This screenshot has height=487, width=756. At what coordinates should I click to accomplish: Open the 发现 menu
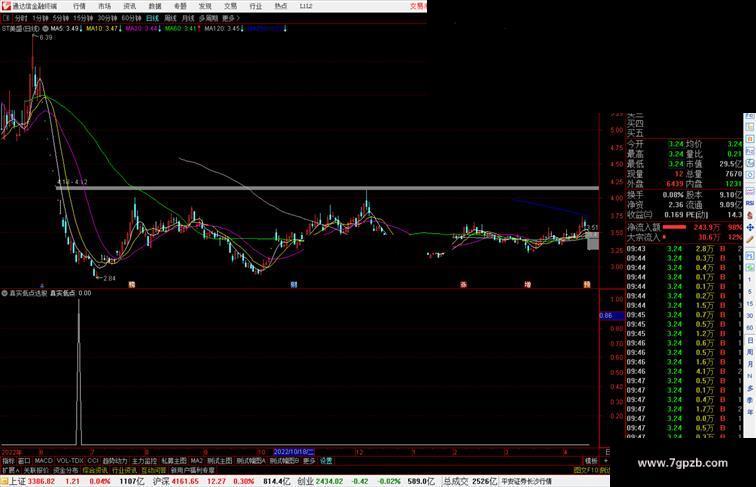[205, 6]
